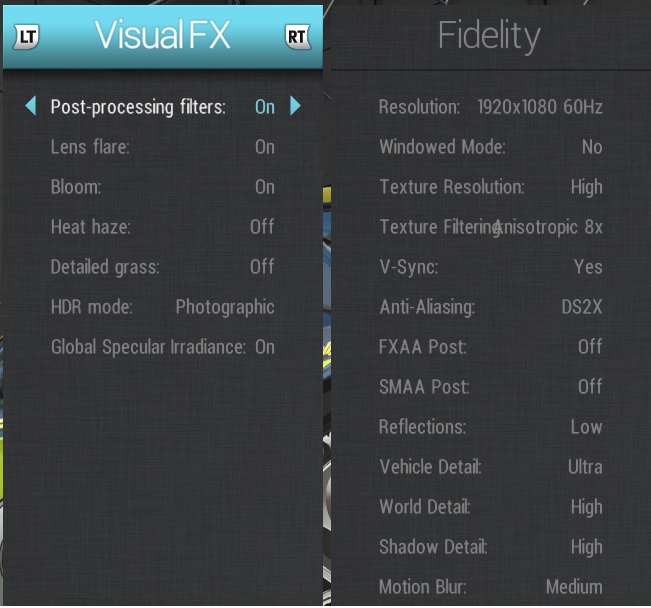Image resolution: width=651 pixels, height=608 pixels.
Task: Select the Visual FX tab header
Action: pyautogui.click(x=162, y=36)
